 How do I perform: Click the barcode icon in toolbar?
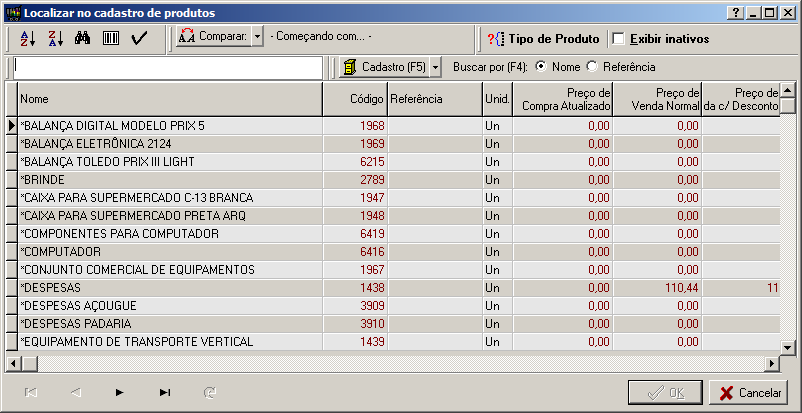(x=110, y=38)
